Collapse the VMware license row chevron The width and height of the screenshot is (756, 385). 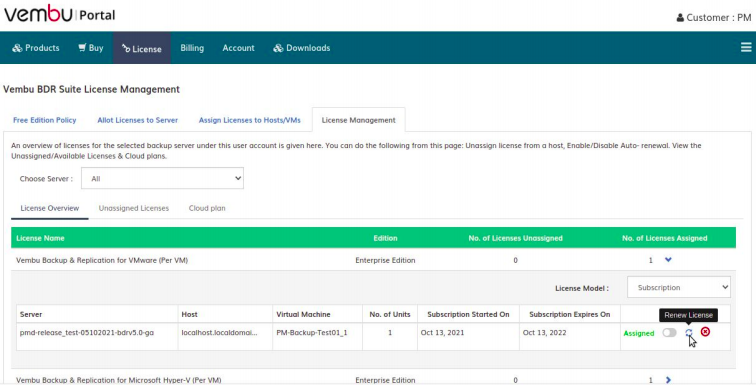coord(668,260)
